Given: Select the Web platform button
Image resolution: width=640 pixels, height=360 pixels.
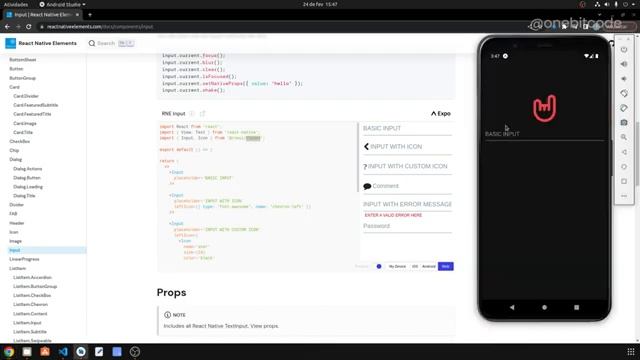Looking at the screenshot, I should click(446, 266).
